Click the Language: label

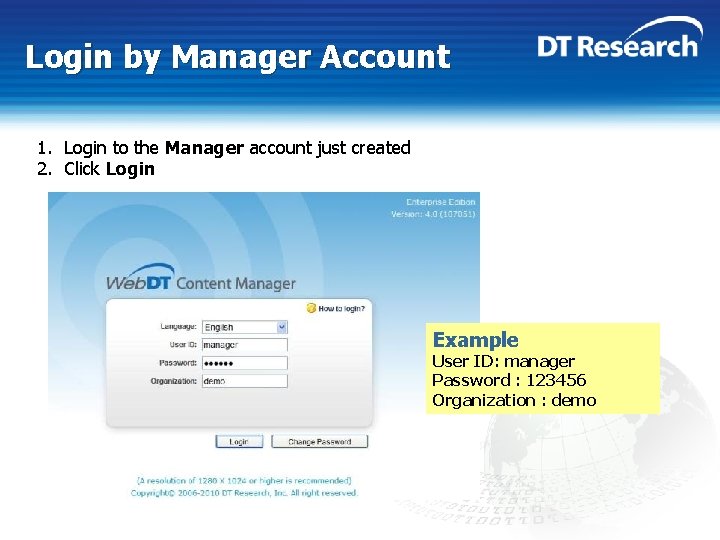(x=178, y=326)
